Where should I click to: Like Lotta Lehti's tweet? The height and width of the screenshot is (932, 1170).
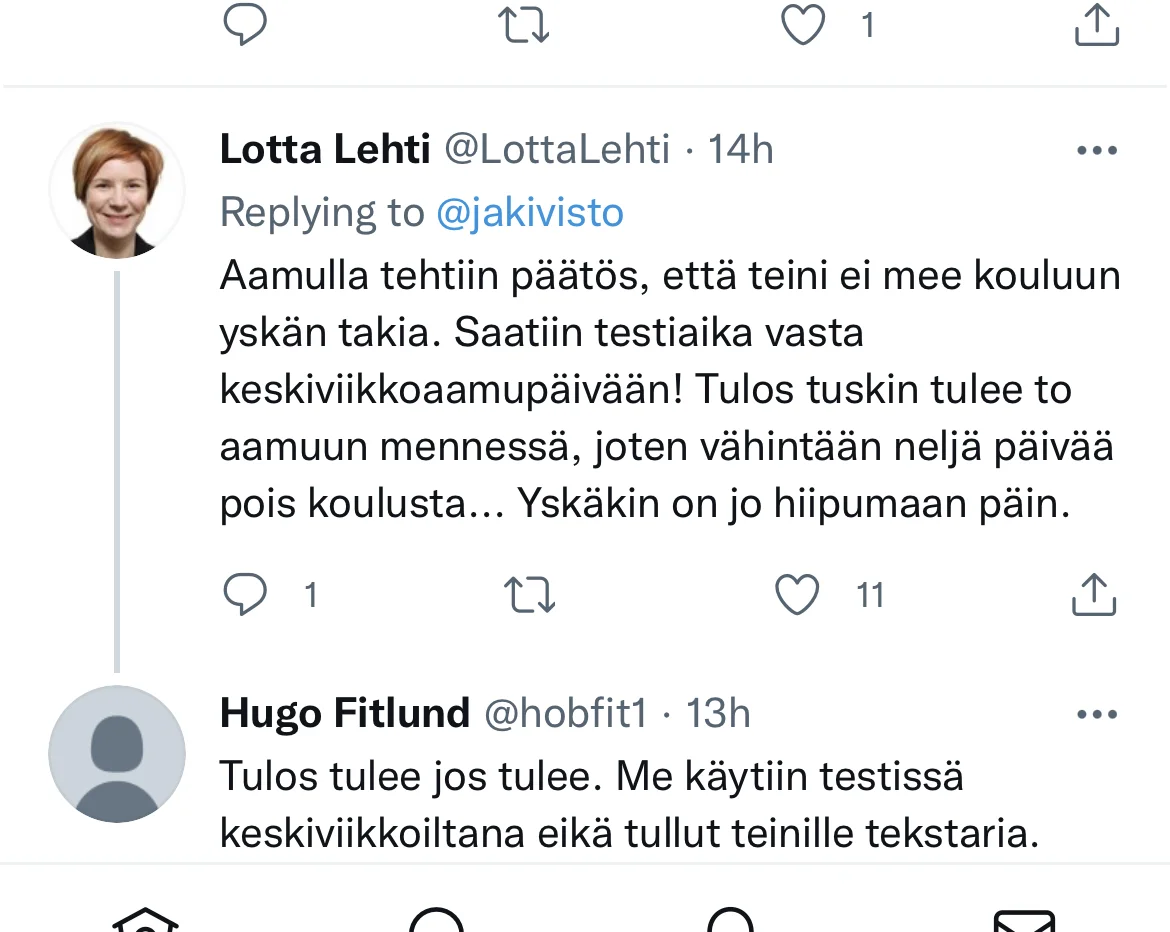[798, 596]
